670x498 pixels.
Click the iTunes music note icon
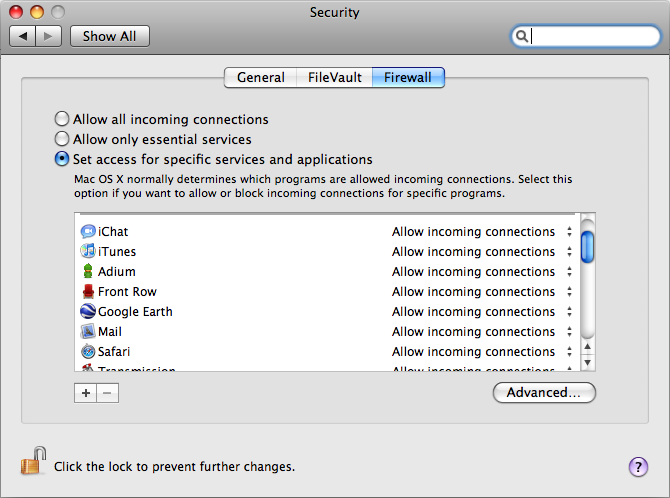pyautogui.click(x=88, y=251)
